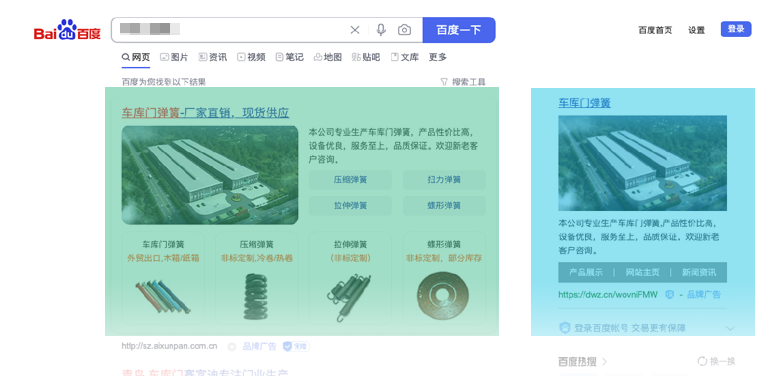Open sidebar 网站主页 link

tap(643, 272)
